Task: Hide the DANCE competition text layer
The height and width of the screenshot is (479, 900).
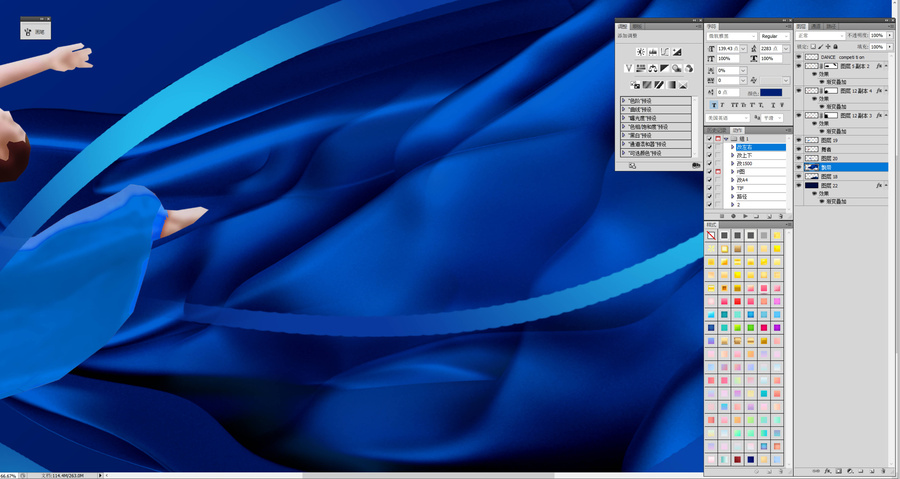Action: [798, 57]
